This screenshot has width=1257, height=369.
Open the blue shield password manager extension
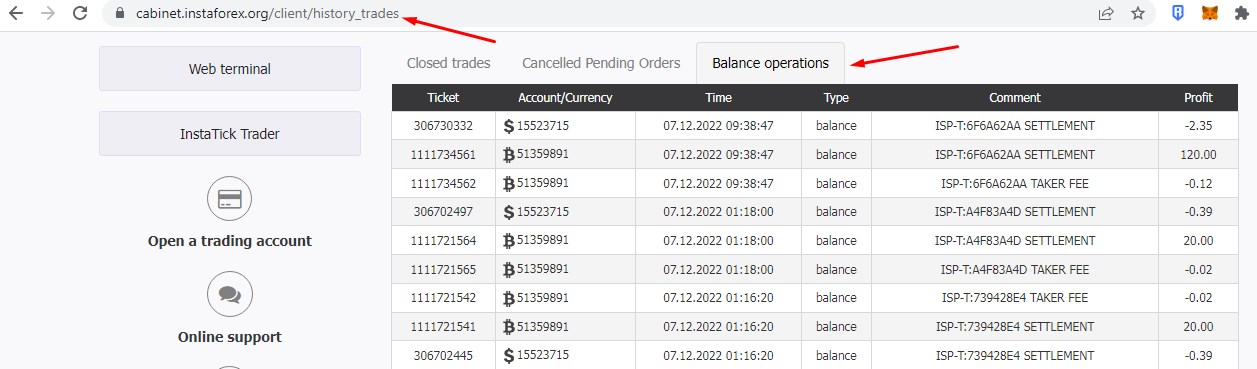(1179, 14)
